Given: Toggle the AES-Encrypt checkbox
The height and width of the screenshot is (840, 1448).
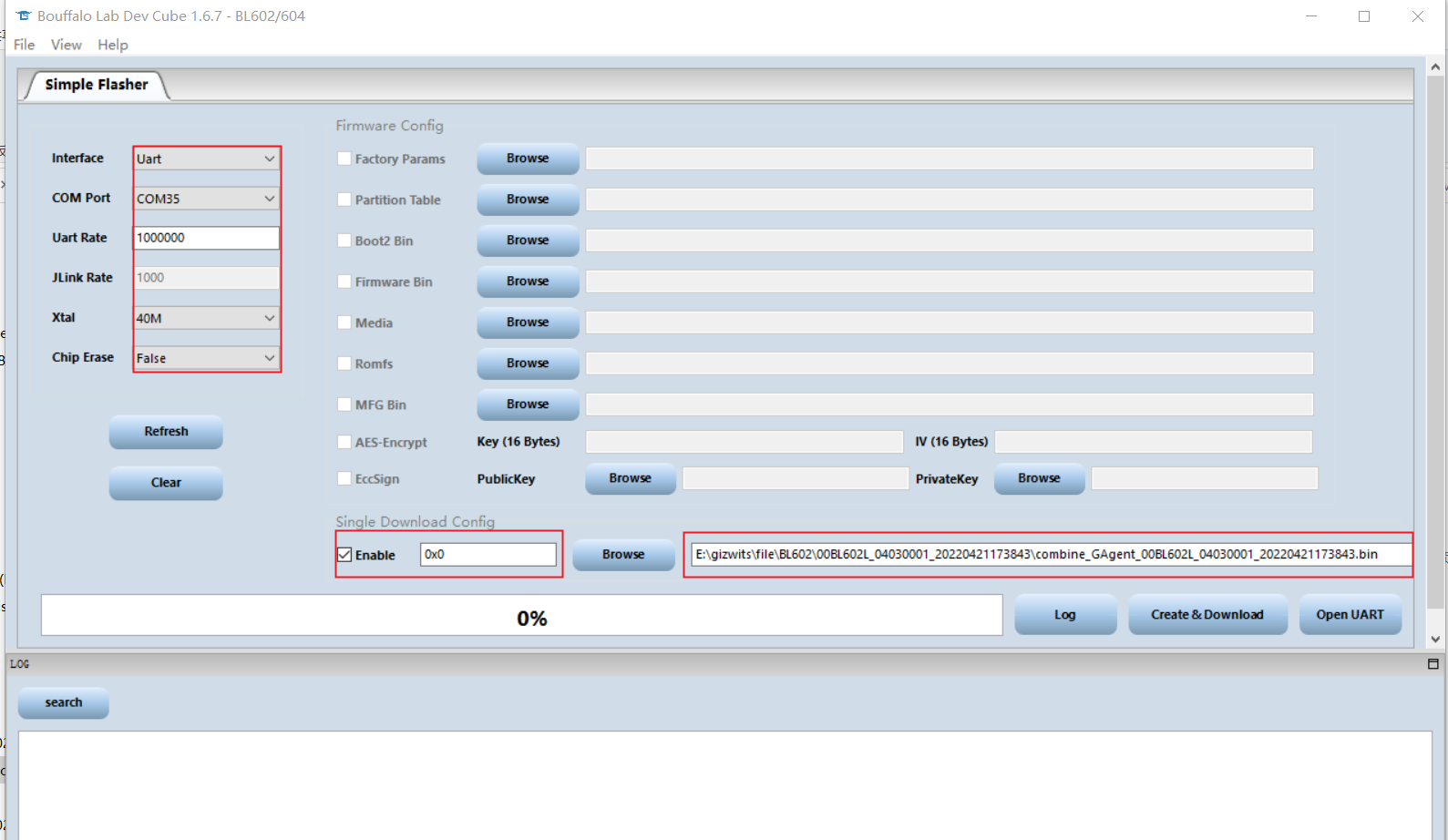Looking at the screenshot, I should click(x=344, y=442).
